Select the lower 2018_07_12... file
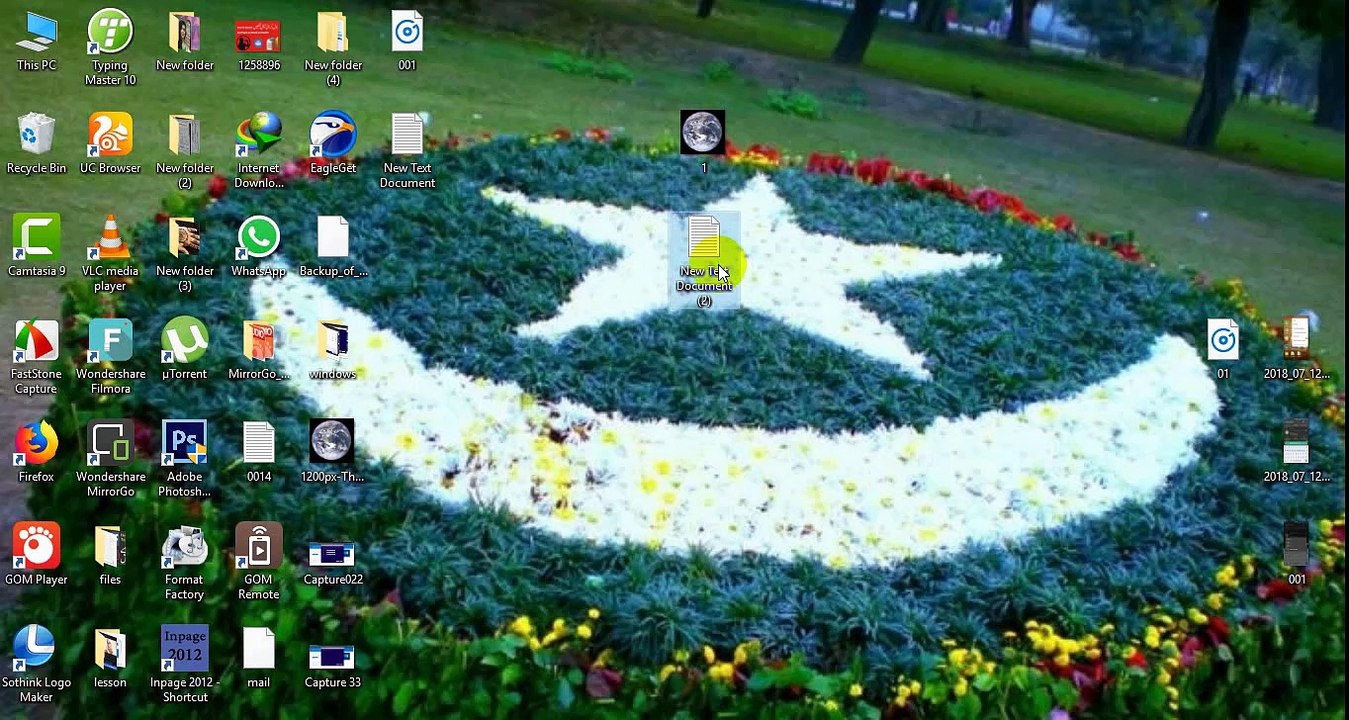1349x720 pixels. [x=1296, y=453]
